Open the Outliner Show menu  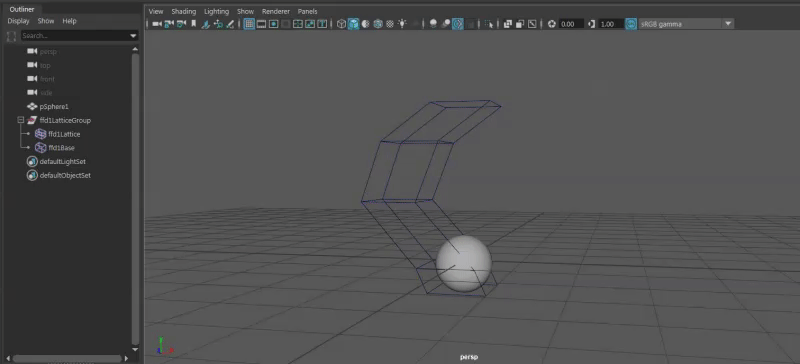(46, 21)
